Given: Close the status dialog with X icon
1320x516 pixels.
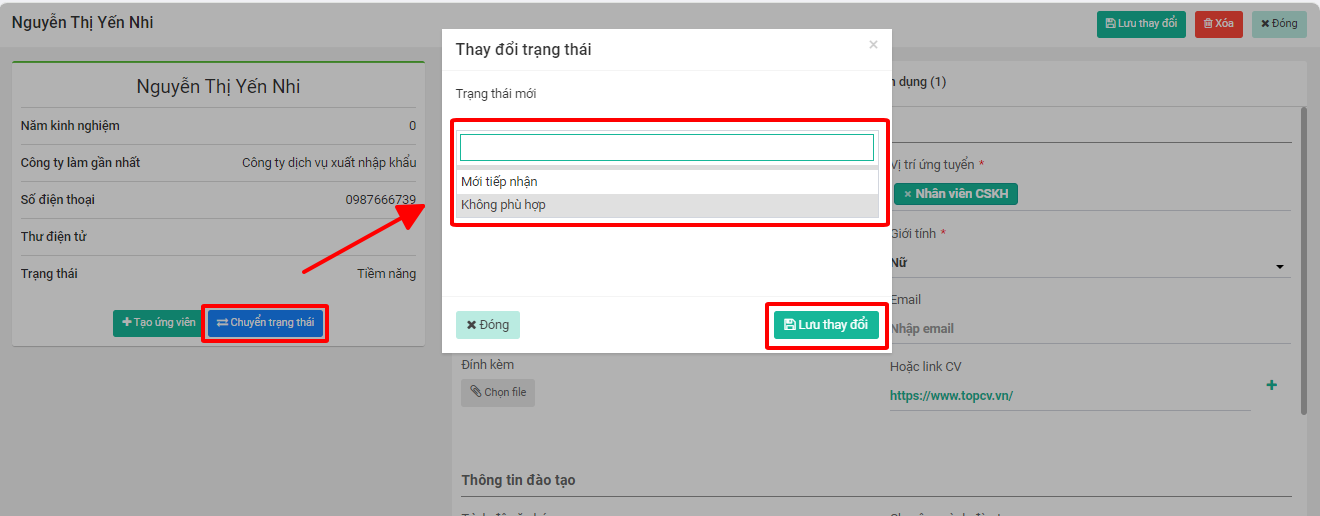Looking at the screenshot, I should (x=873, y=45).
